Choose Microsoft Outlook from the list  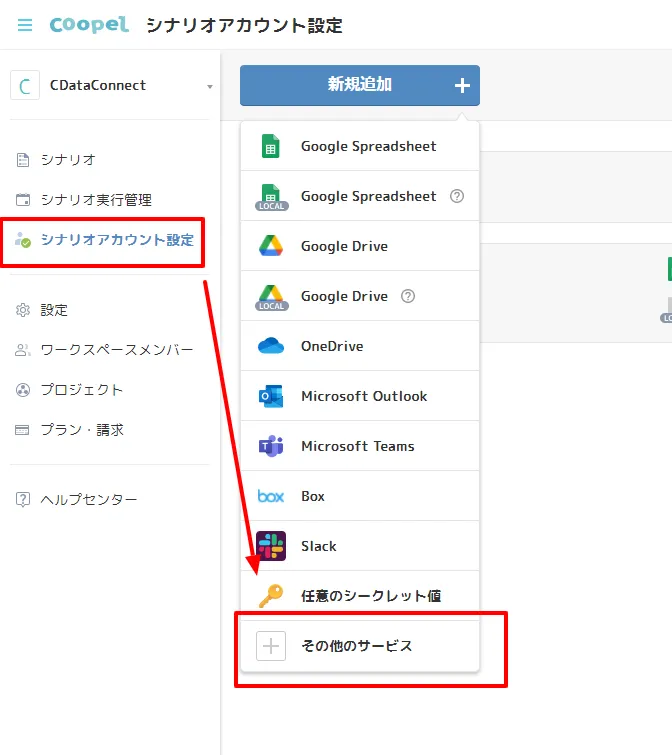[x=364, y=396]
